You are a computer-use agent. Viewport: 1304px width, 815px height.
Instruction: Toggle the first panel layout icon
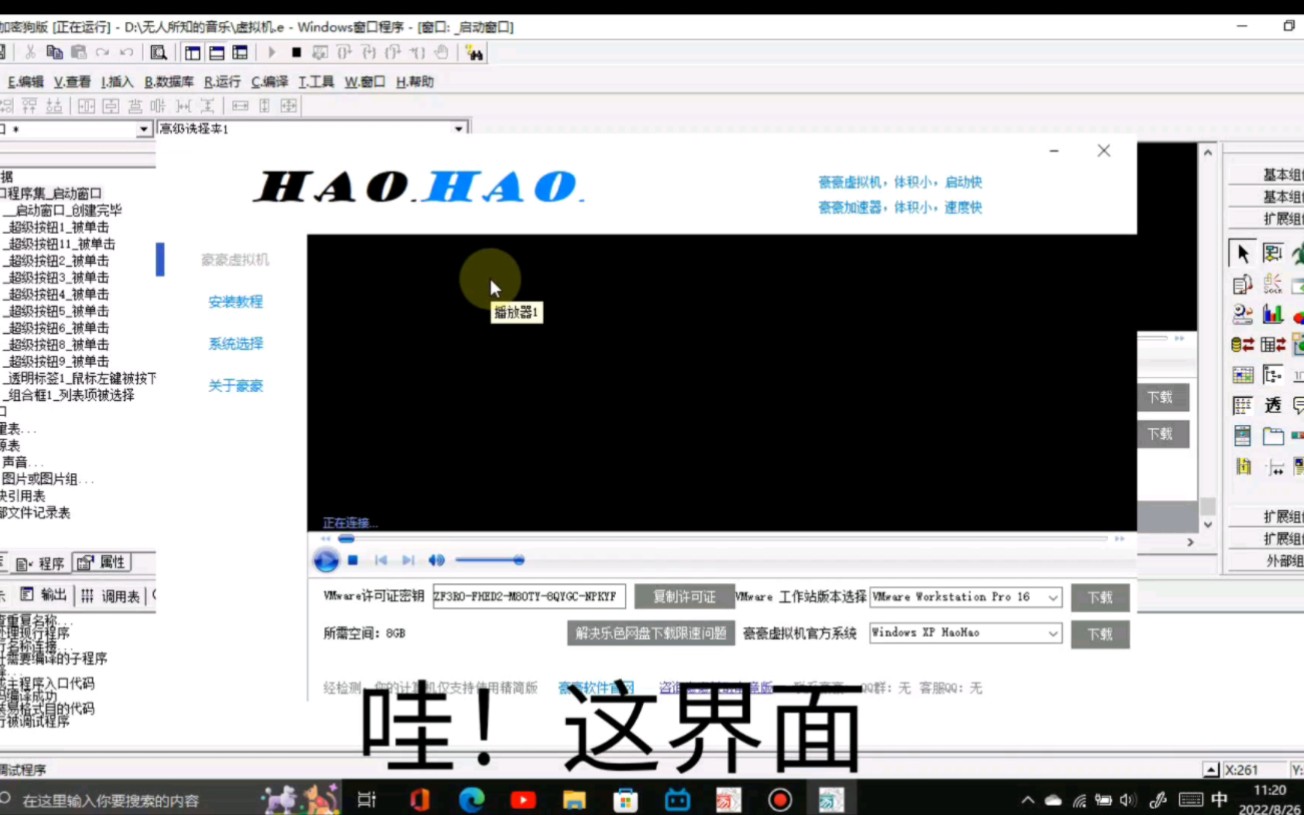[x=193, y=52]
